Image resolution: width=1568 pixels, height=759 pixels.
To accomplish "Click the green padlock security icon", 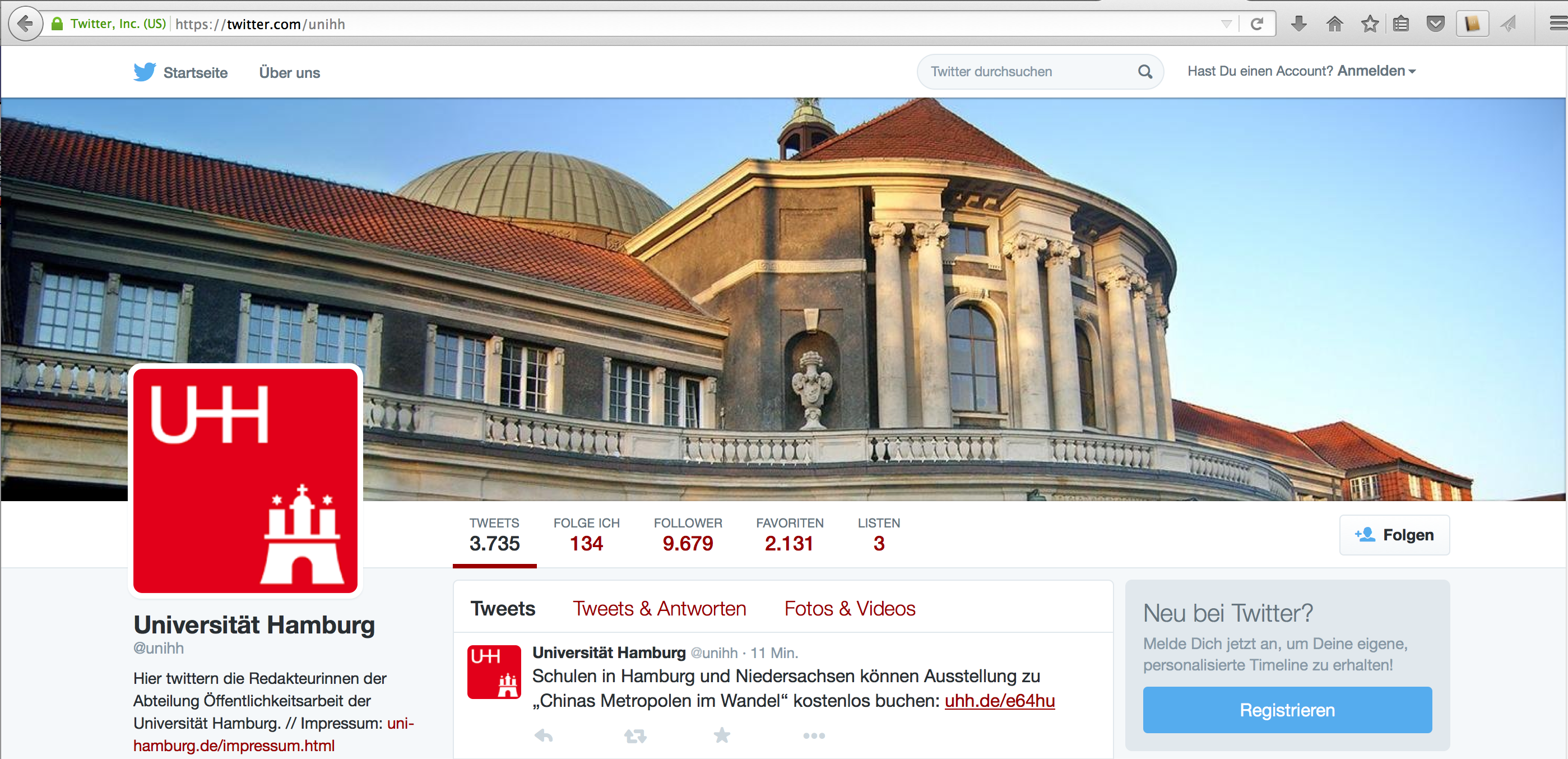I will tap(57, 24).
